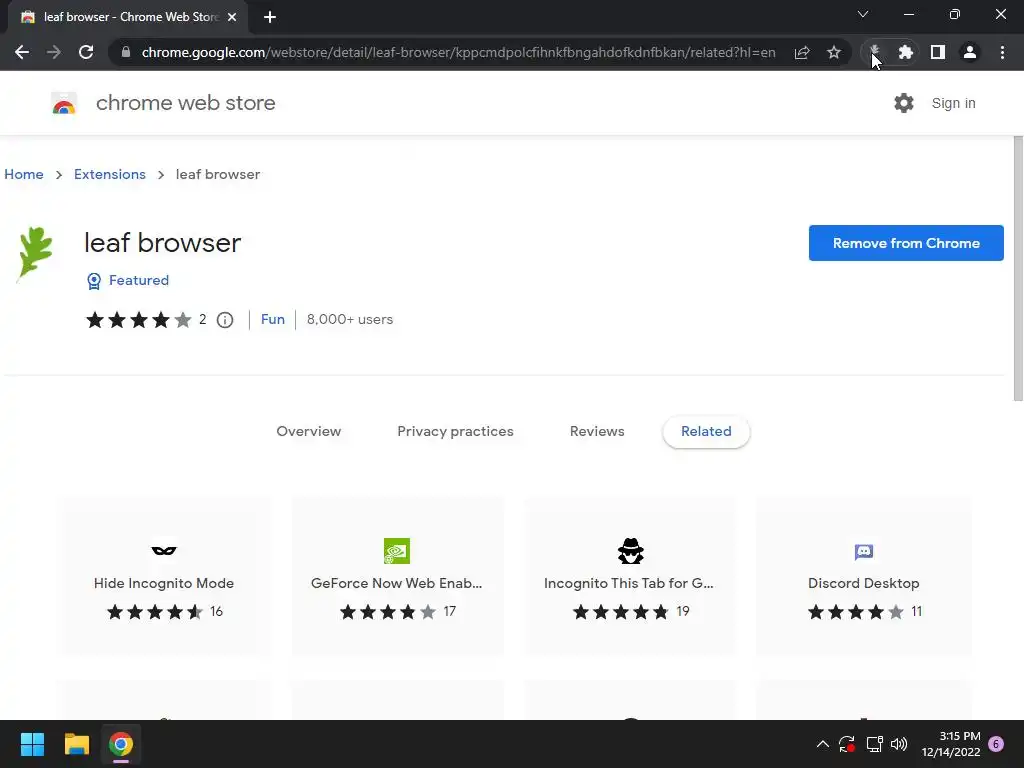
Task: Open a new tab with the plus button
Action: coord(270,17)
